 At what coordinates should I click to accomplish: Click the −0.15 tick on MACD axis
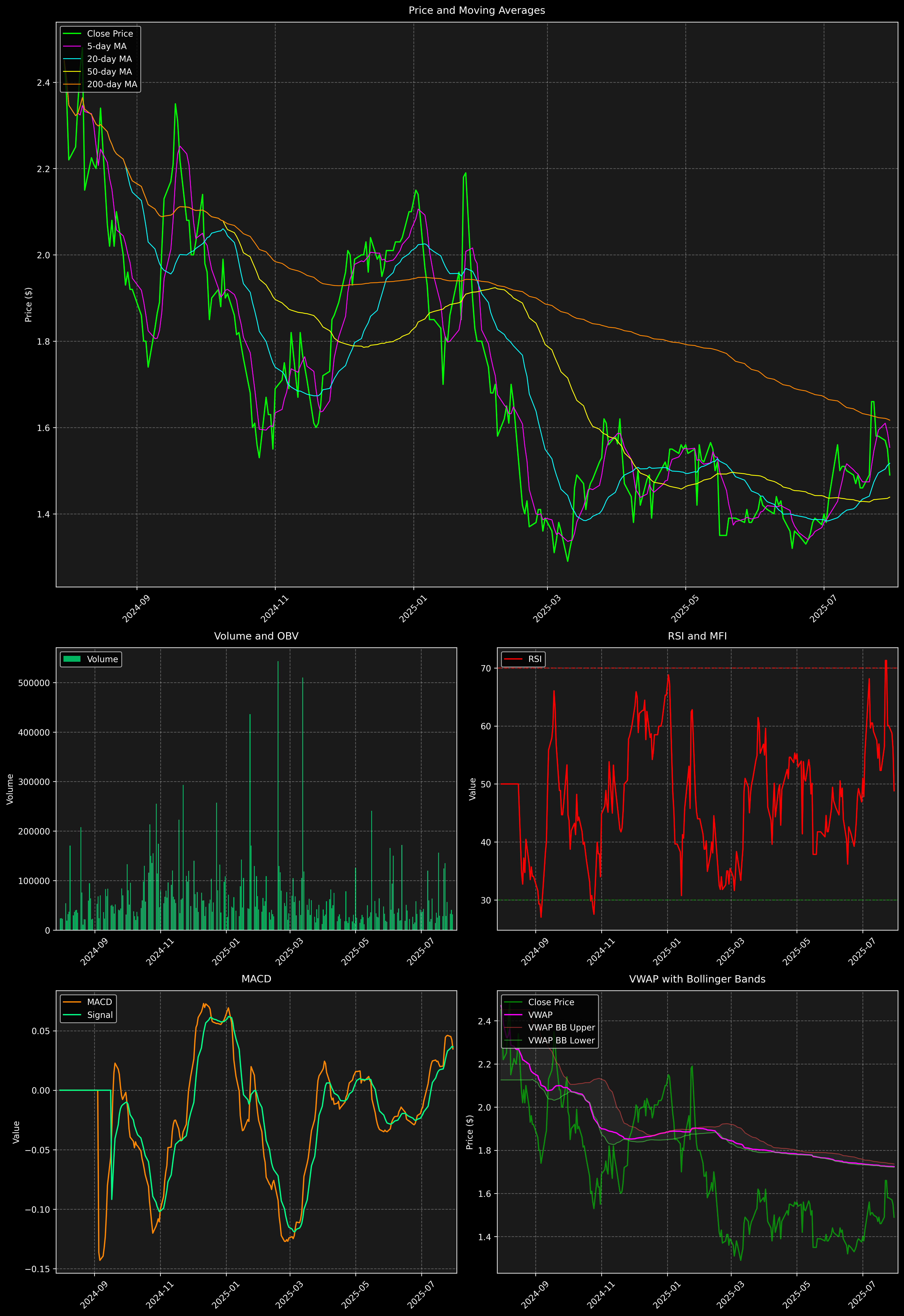[x=37, y=1269]
